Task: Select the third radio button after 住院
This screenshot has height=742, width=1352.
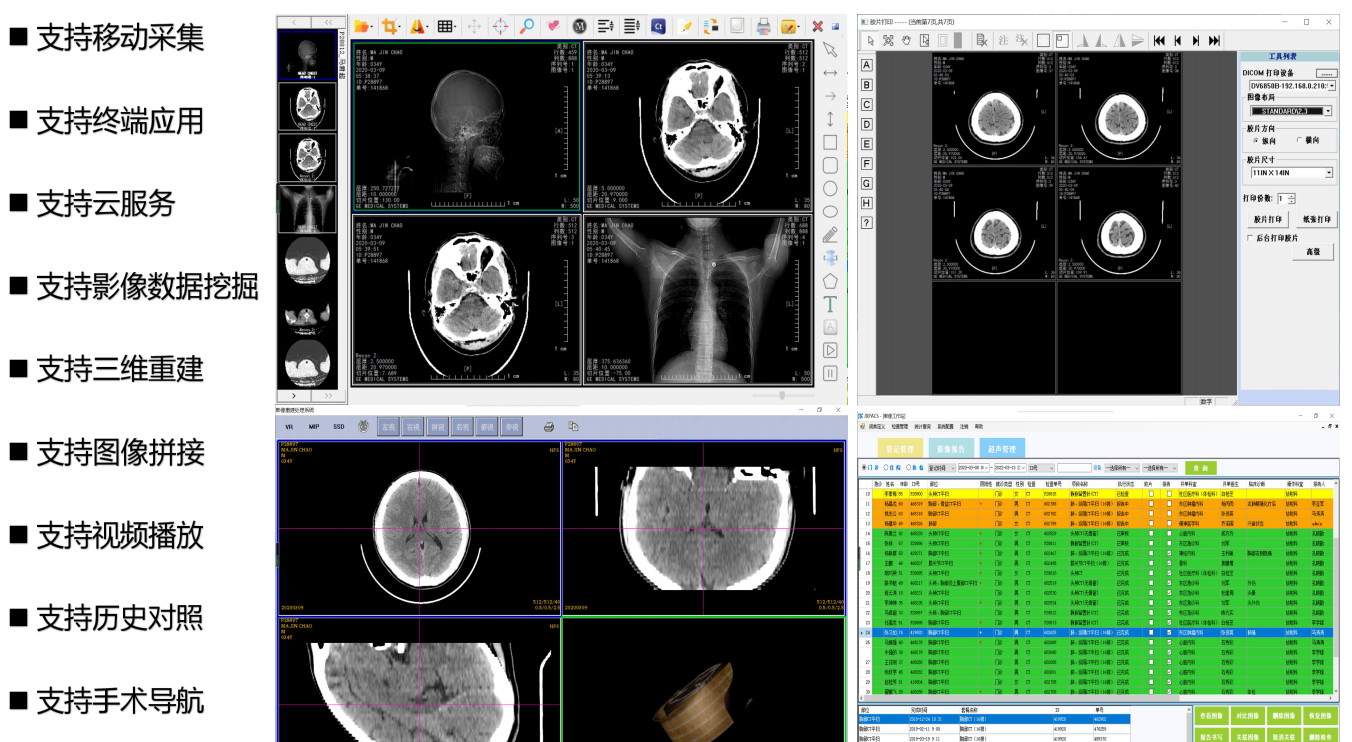Action: tap(909, 468)
